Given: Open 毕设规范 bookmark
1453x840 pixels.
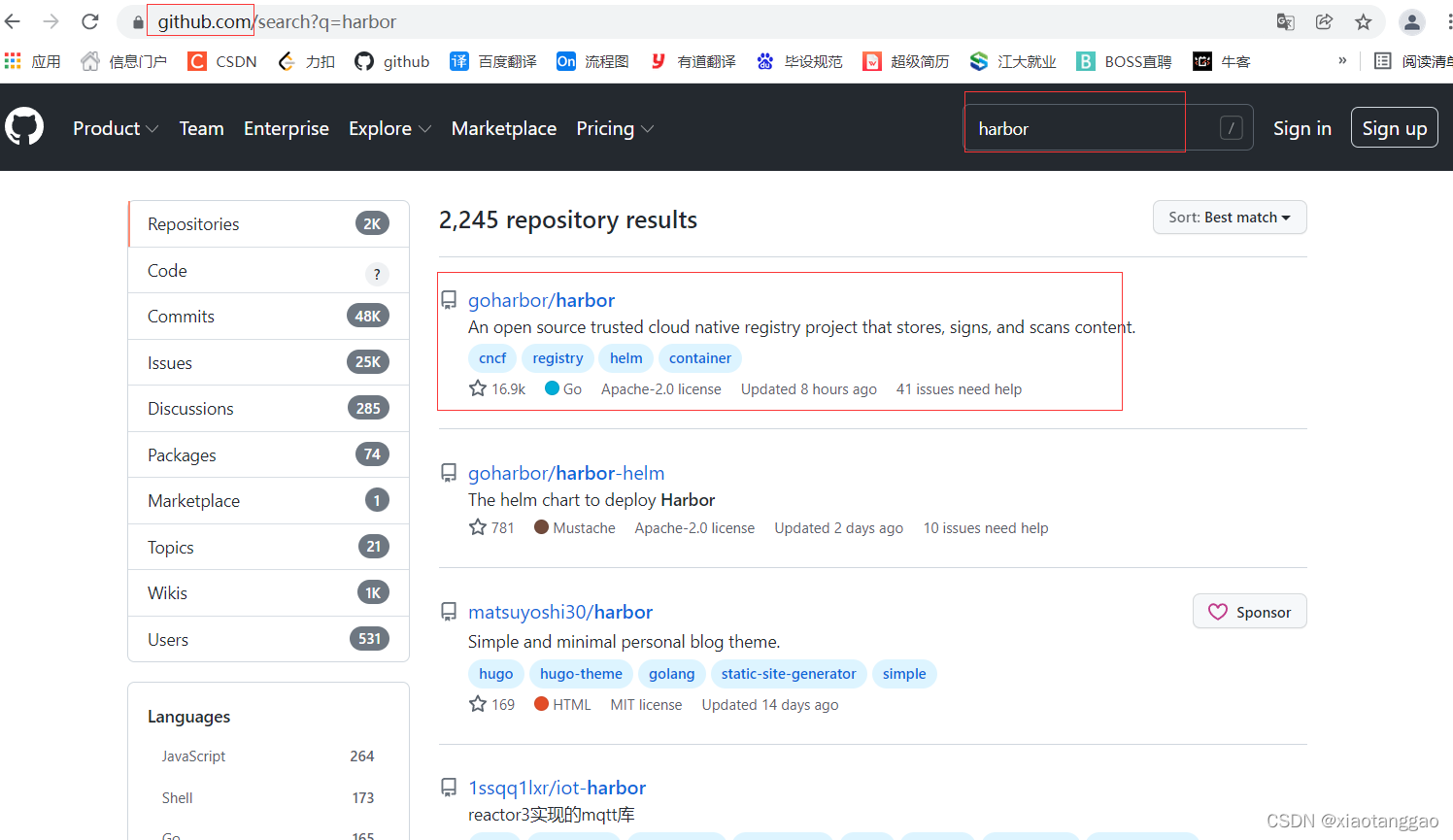Looking at the screenshot, I should pos(799,61).
